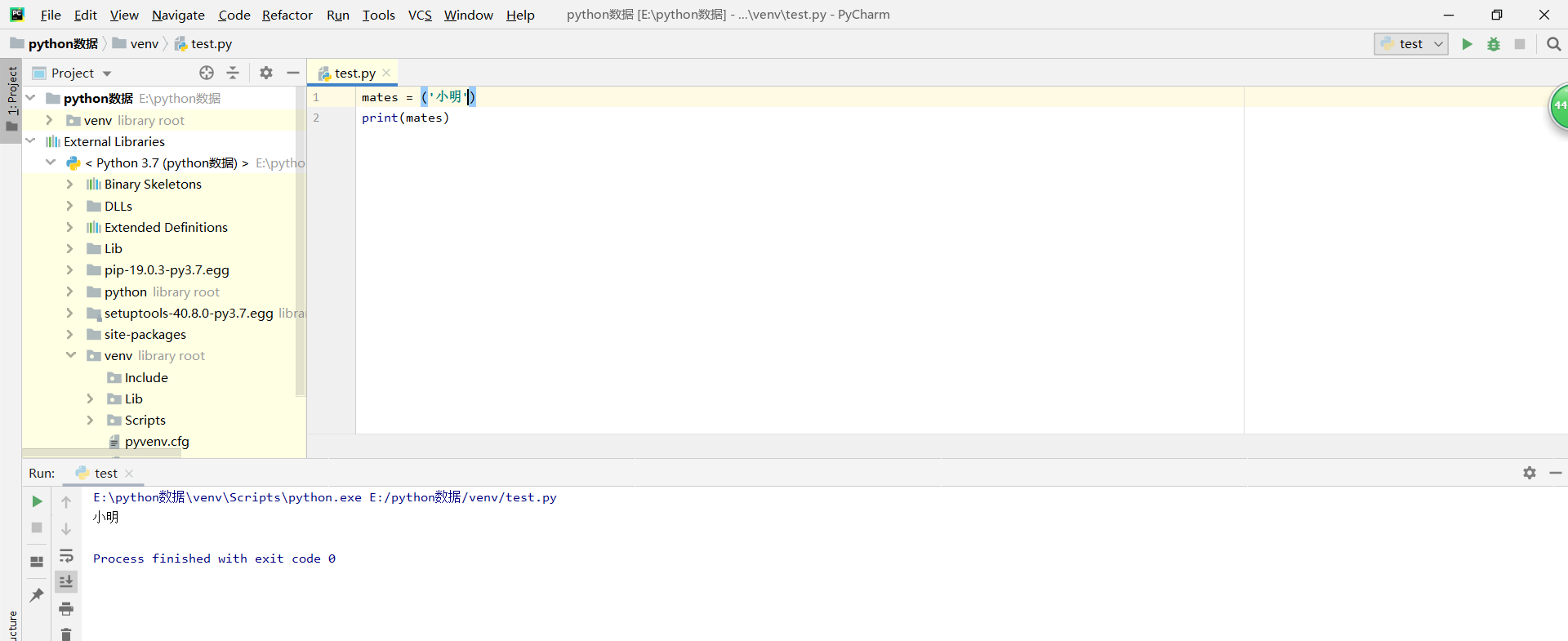The height and width of the screenshot is (641, 1568).
Task: Click line number 2 in the gutter
Action: pos(316,118)
